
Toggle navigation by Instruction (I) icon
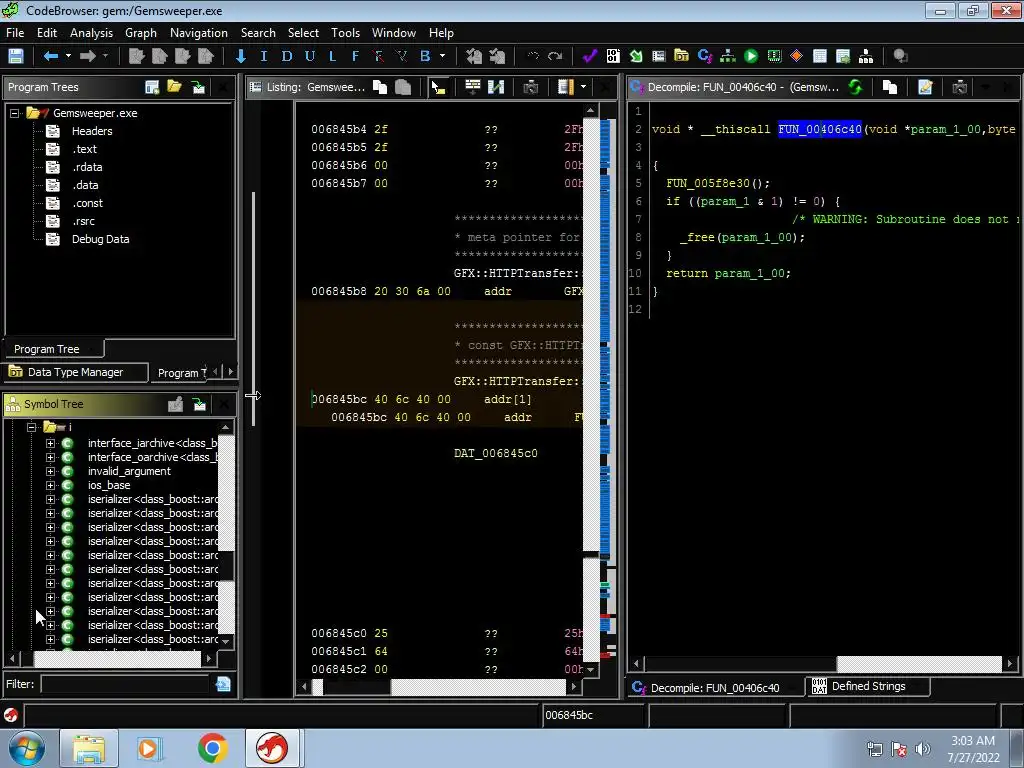click(264, 56)
